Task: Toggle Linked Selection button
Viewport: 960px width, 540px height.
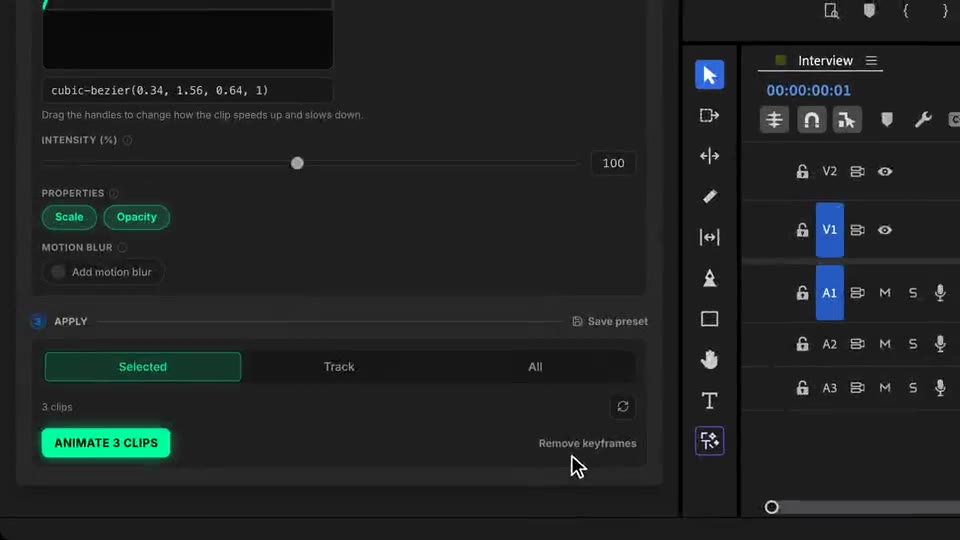Action: (847, 119)
